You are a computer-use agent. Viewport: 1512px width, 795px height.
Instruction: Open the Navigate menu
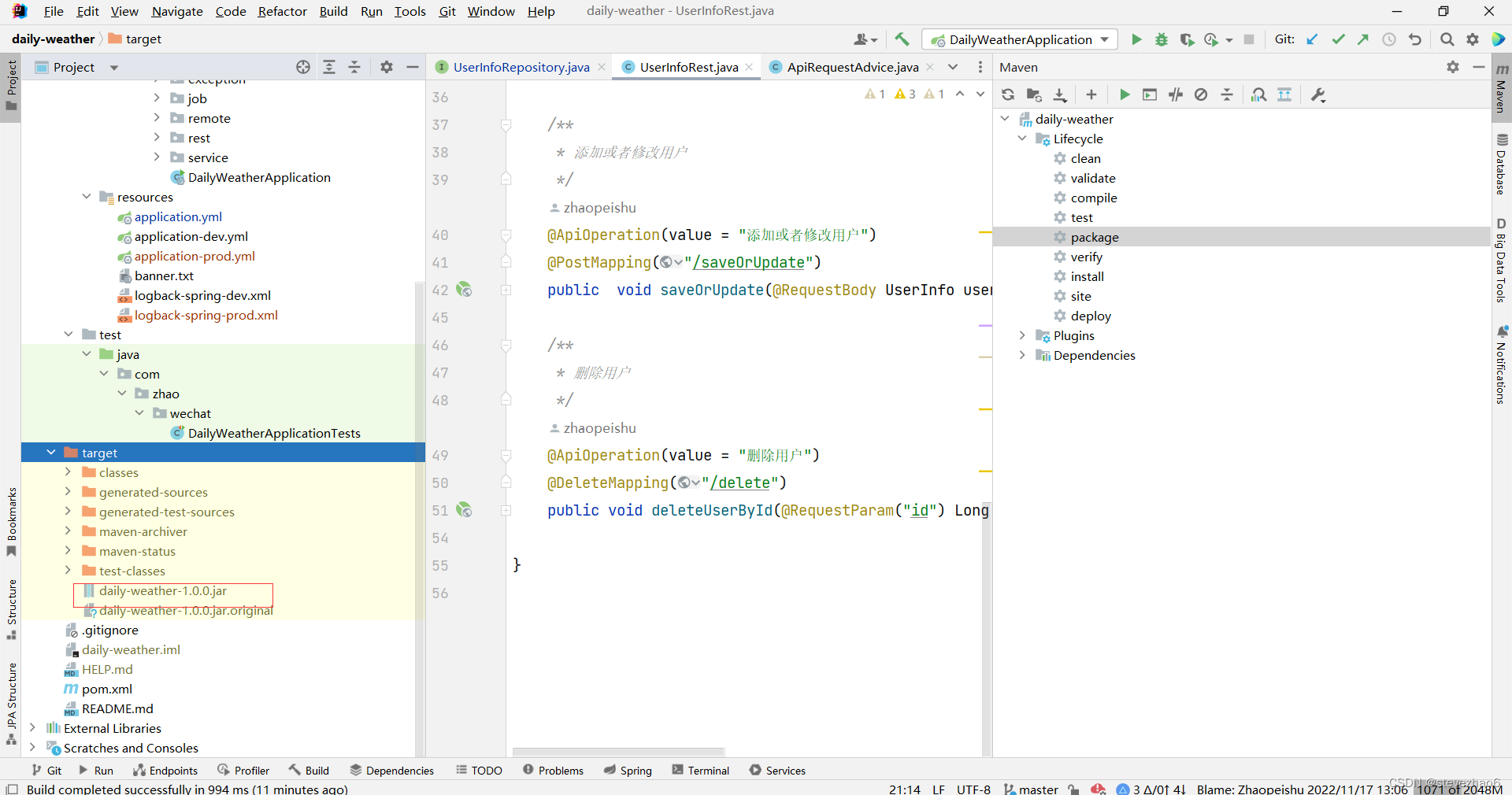tap(177, 11)
